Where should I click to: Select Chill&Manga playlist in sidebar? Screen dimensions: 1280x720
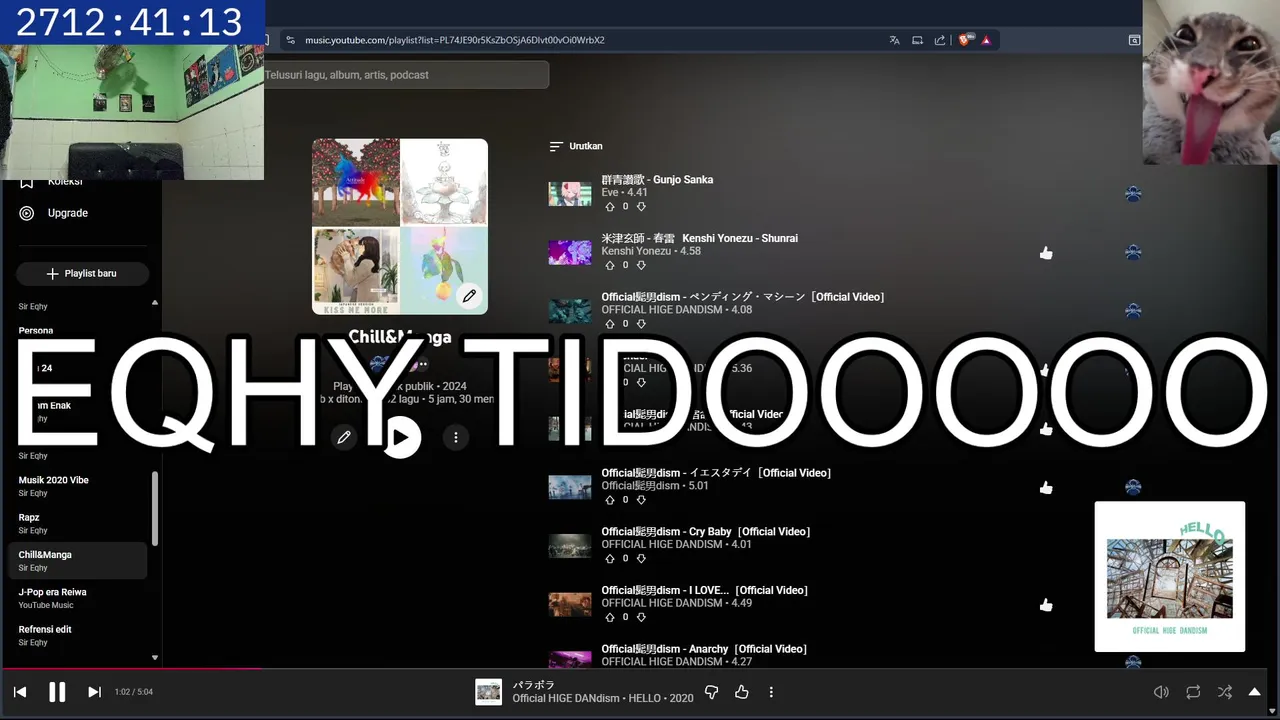[x=78, y=561]
